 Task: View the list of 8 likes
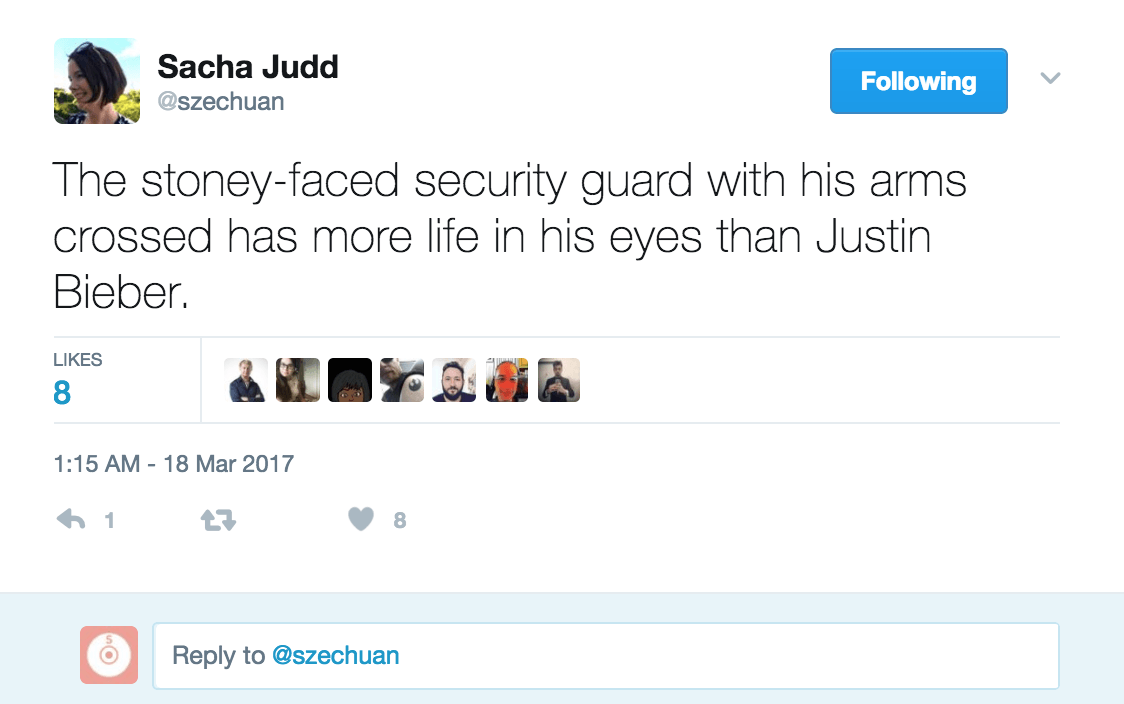click(62, 393)
